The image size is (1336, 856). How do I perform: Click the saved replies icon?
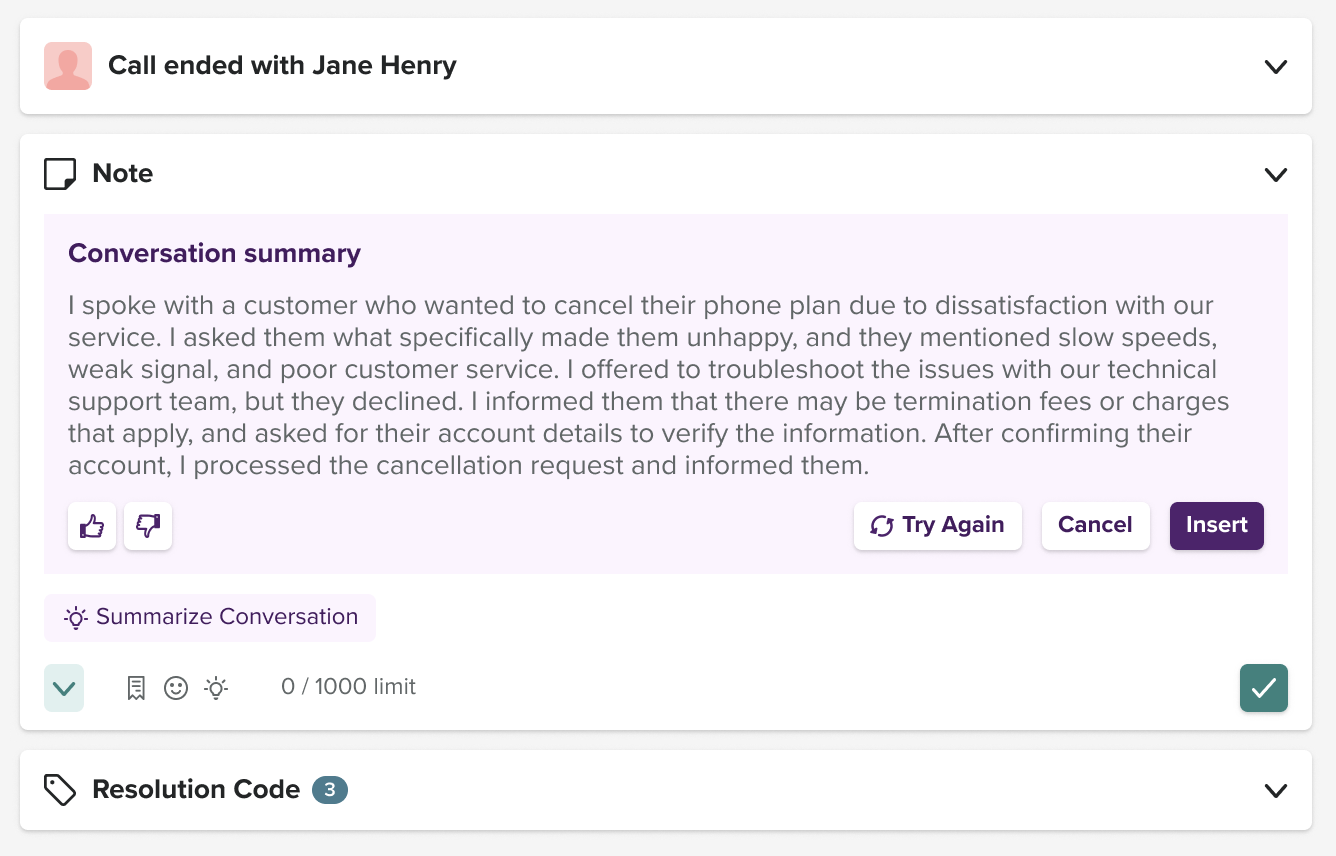[x=136, y=688]
